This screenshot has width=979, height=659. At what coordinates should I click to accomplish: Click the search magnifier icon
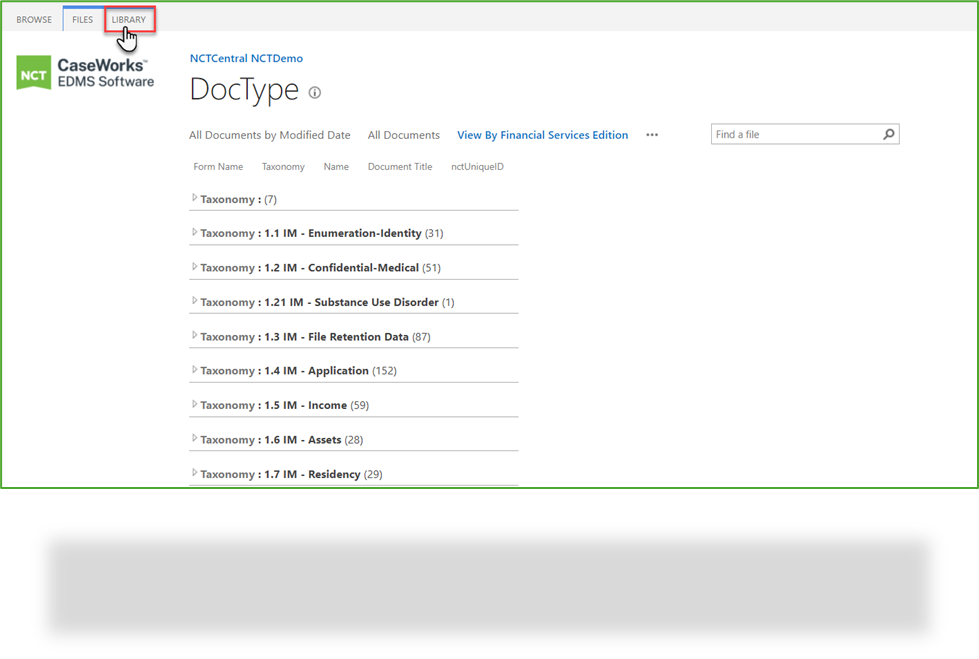(x=888, y=133)
